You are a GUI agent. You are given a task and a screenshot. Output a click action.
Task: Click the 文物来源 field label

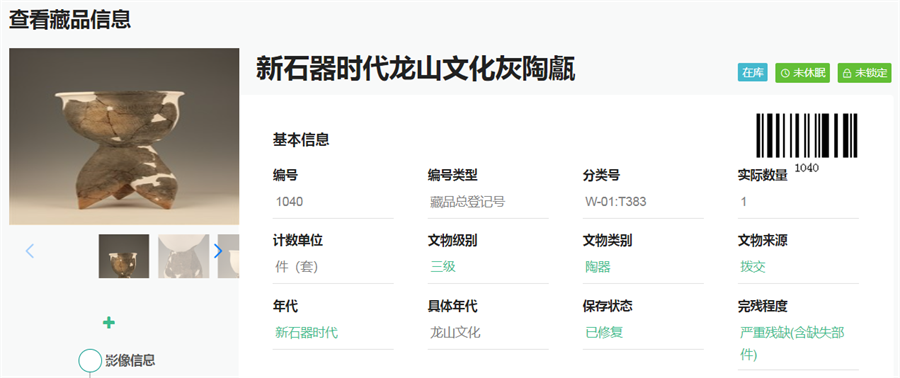[x=763, y=241]
